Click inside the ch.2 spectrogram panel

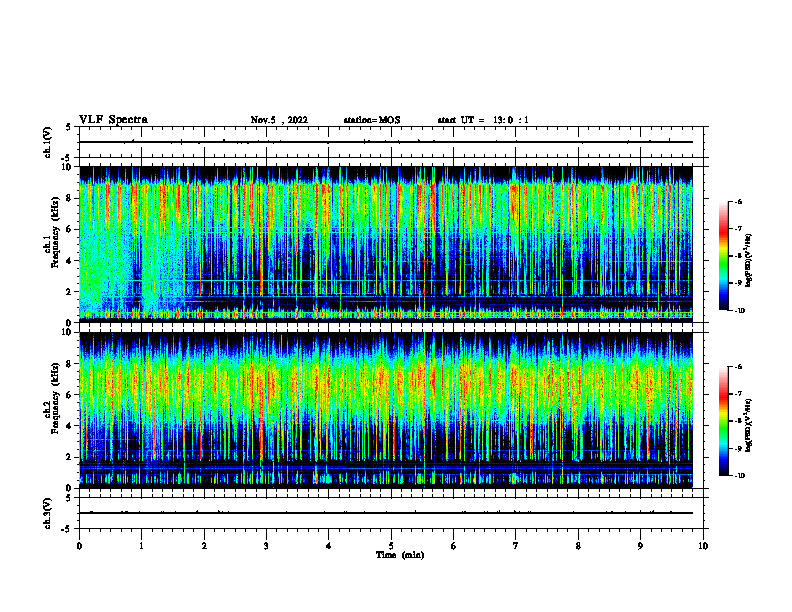tap(386, 410)
